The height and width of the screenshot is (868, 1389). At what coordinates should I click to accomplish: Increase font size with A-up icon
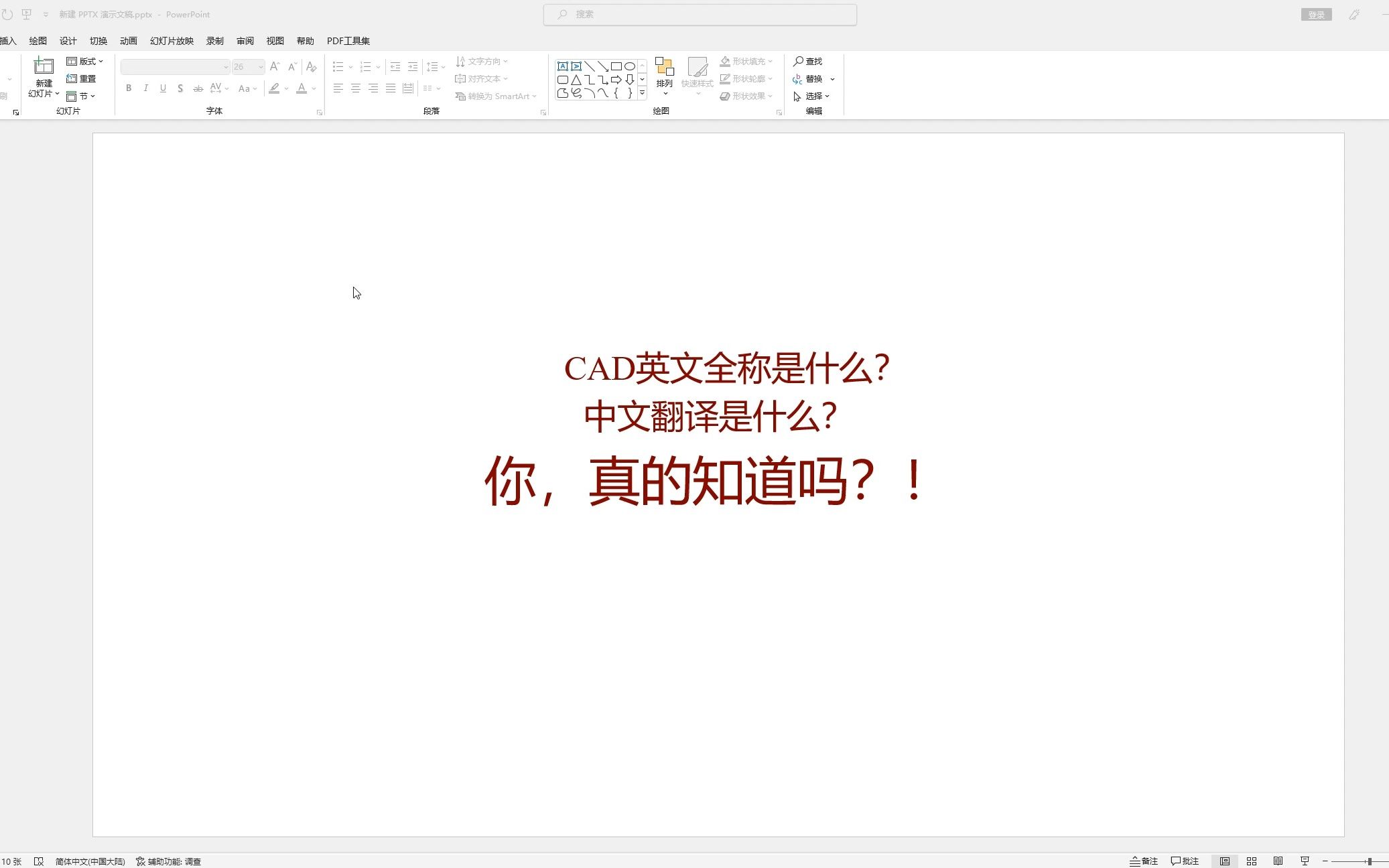(x=274, y=66)
